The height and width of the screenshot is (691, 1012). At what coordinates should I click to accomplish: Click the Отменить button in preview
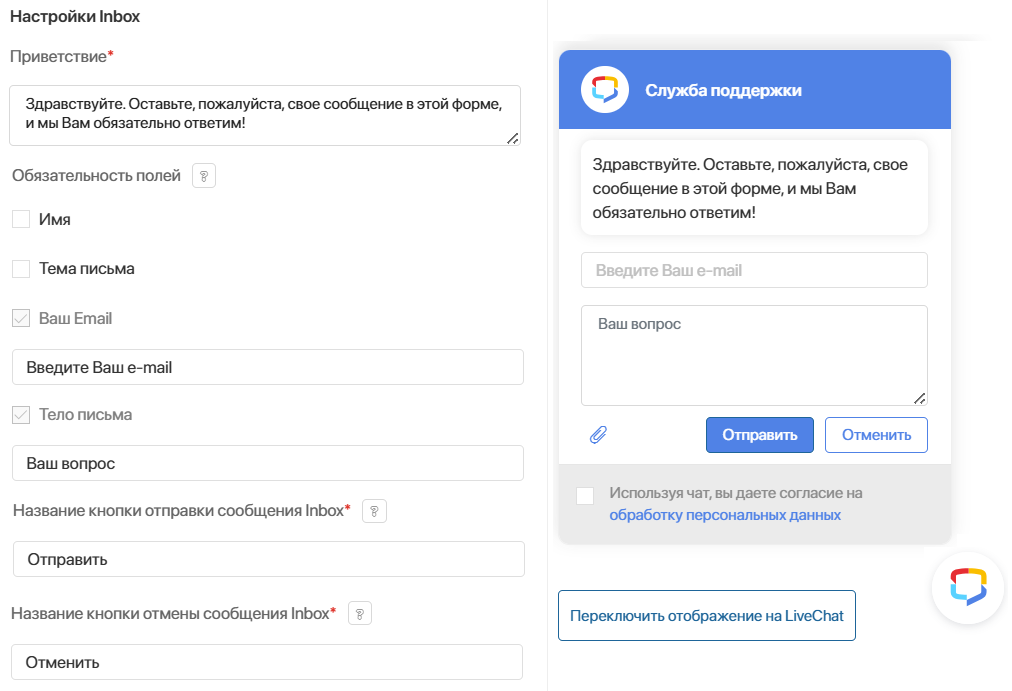[x=876, y=435]
